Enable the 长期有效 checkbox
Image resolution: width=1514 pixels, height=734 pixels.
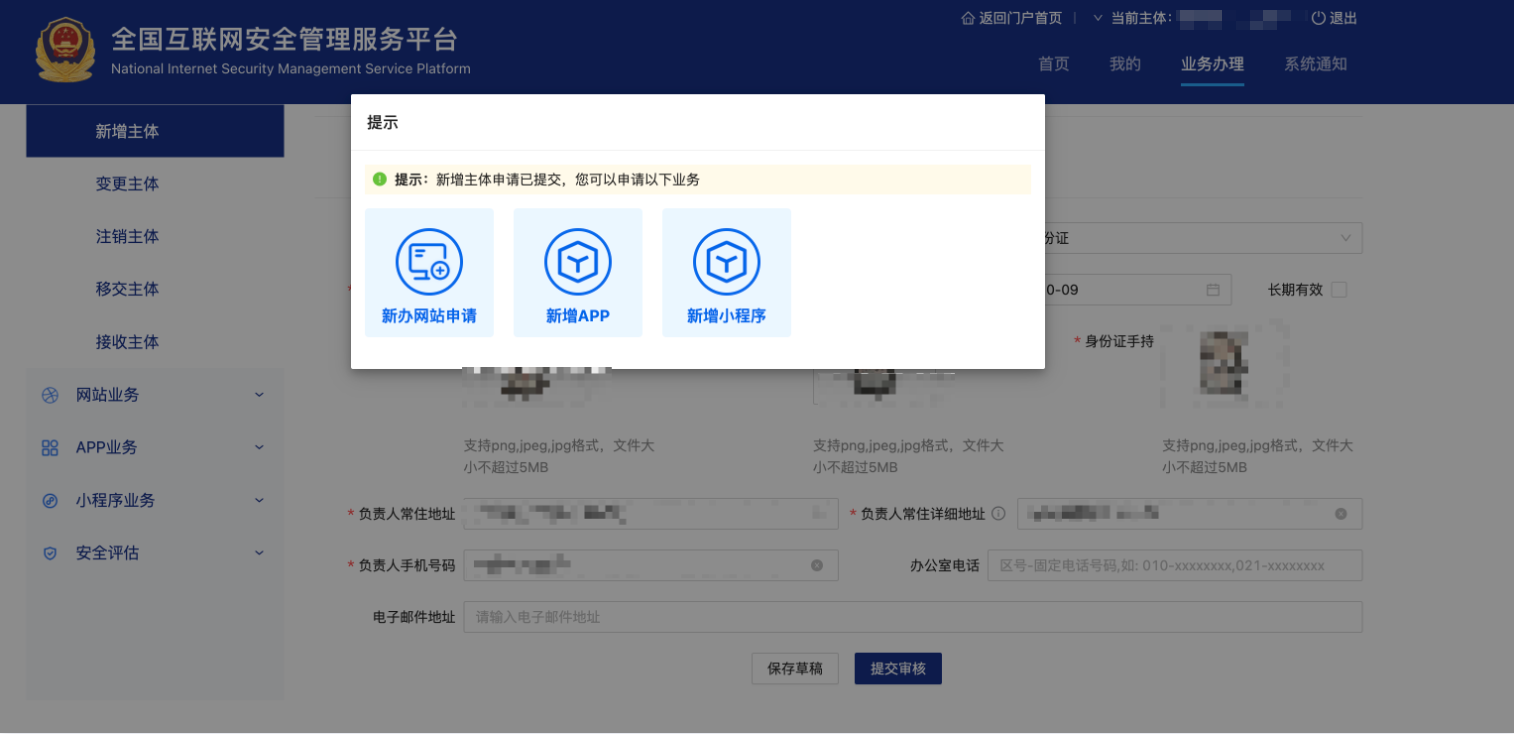(x=1340, y=289)
